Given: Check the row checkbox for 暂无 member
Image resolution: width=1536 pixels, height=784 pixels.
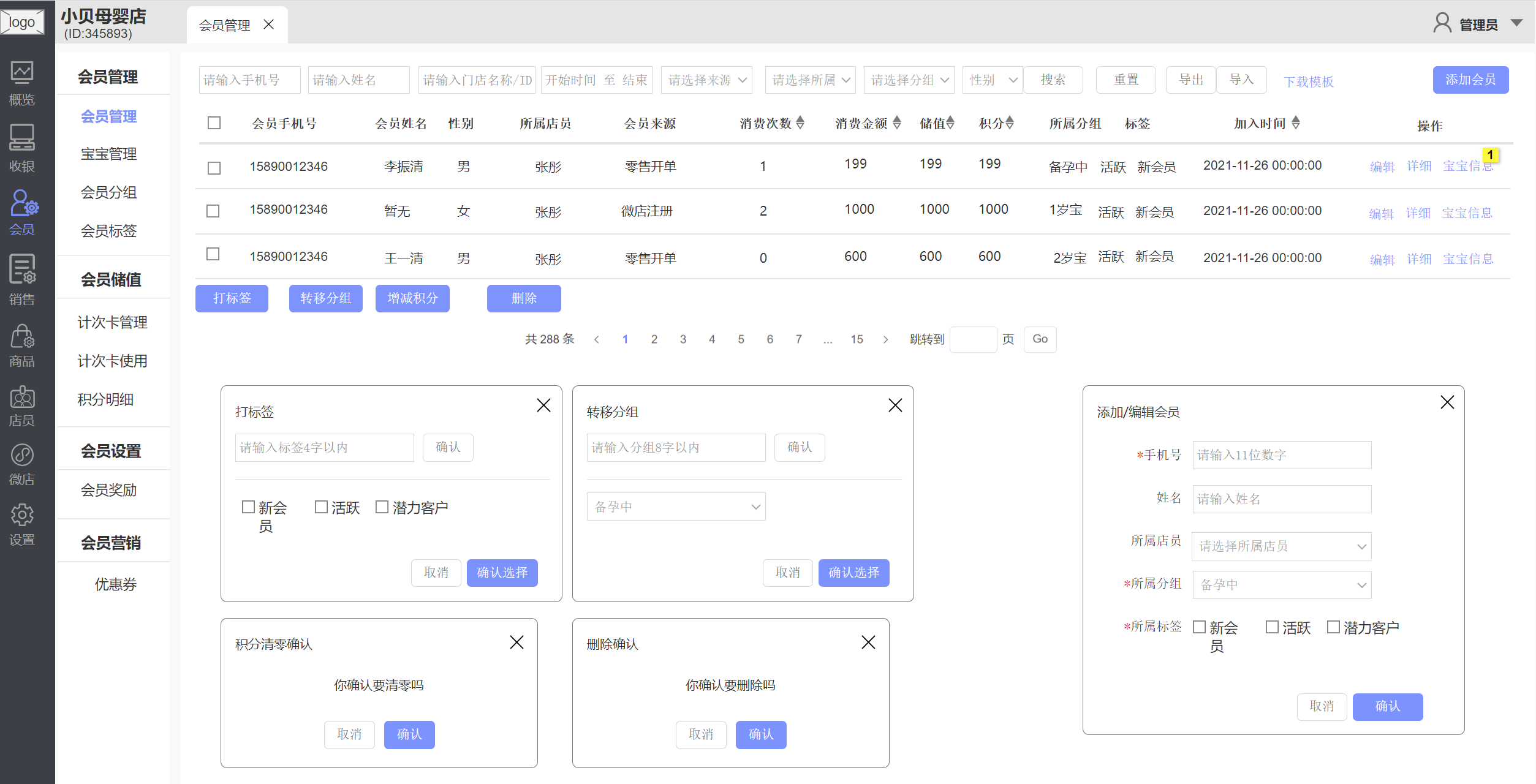Looking at the screenshot, I should click(x=213, y=211).
